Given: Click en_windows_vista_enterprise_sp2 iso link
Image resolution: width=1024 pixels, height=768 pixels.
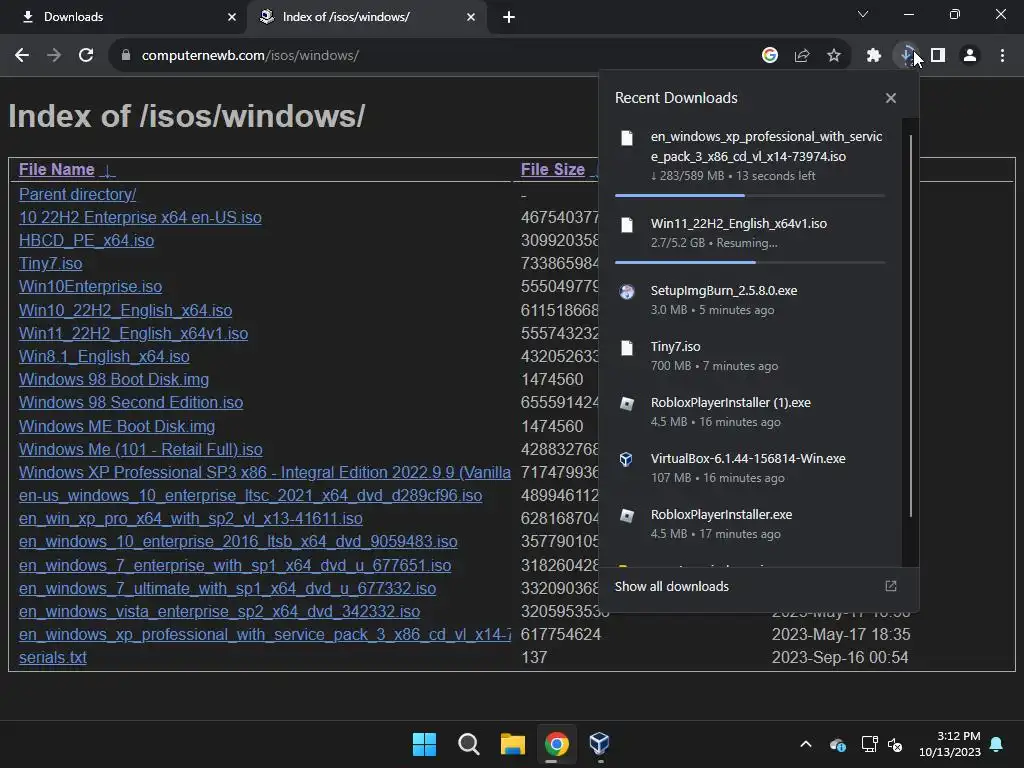Looking at the screenshot, I should (x=219, y=611).
